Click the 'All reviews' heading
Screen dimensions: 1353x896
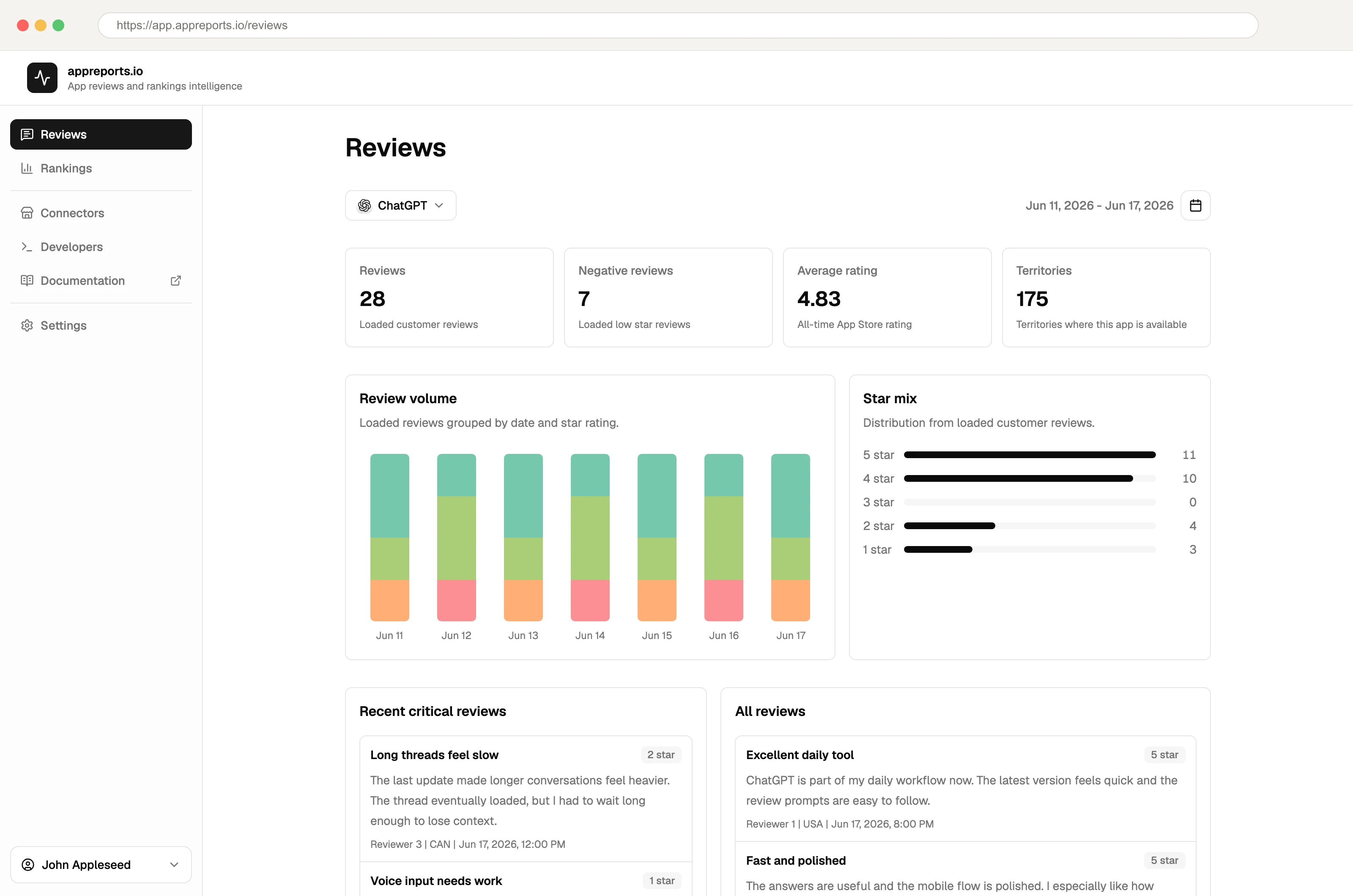pyautogui.click(x=770, y=711)
